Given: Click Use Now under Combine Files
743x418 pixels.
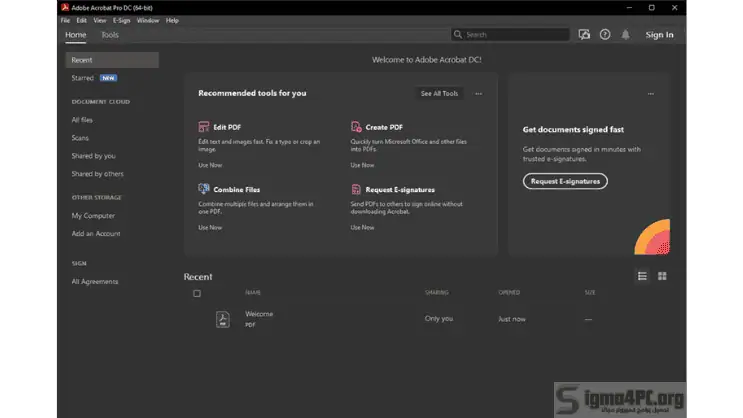Looking at the screenshot, I should (x=210, y=227).
